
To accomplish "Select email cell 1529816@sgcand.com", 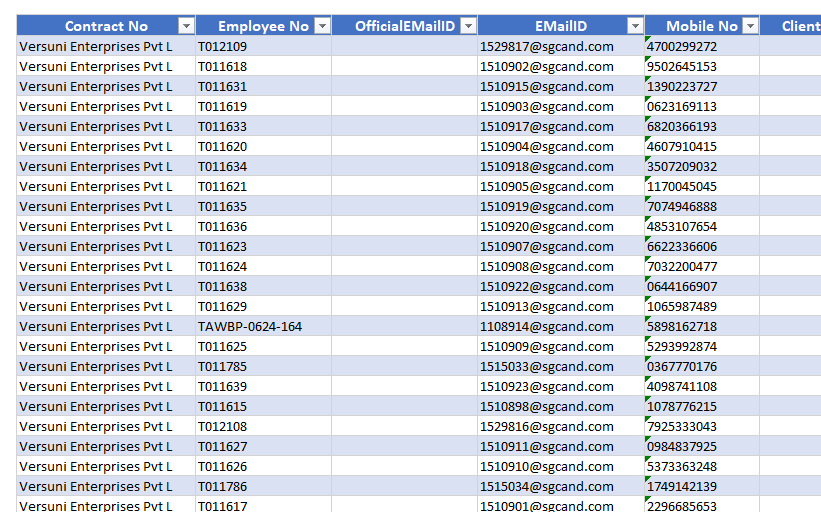I will point(561,426).
